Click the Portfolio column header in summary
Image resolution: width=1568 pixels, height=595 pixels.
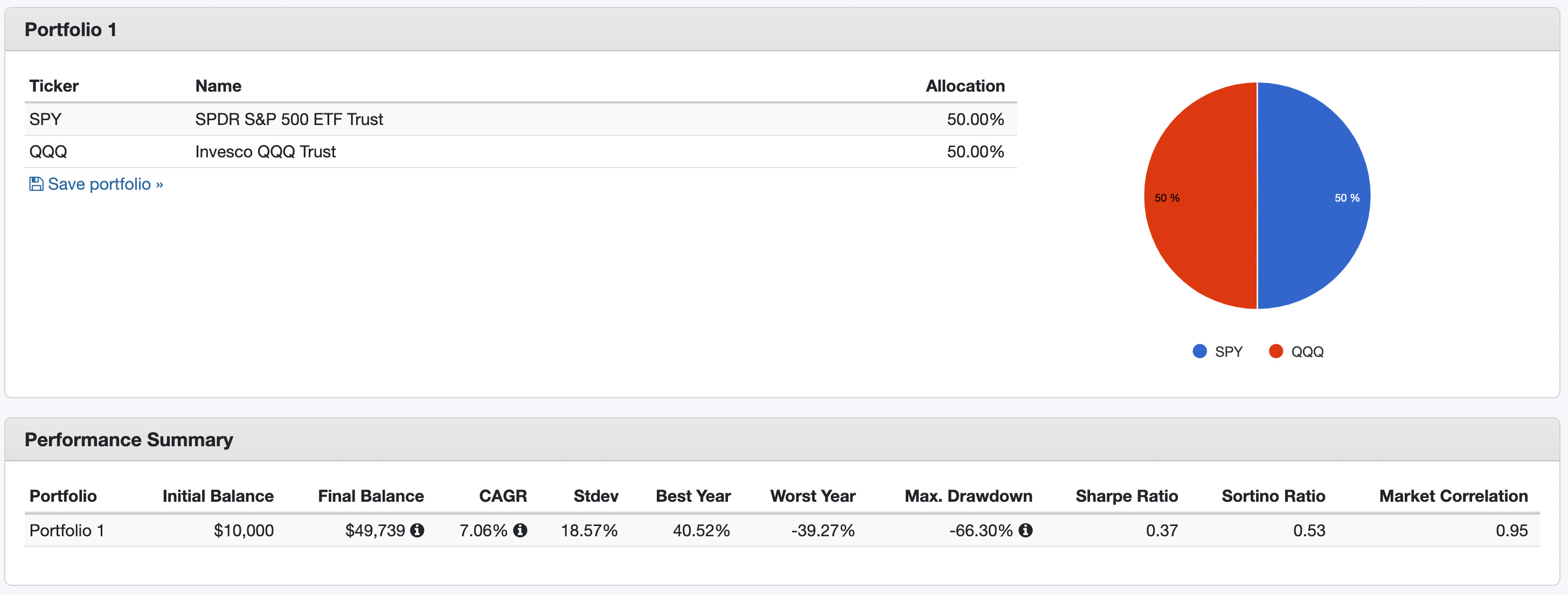pos(63,496)
